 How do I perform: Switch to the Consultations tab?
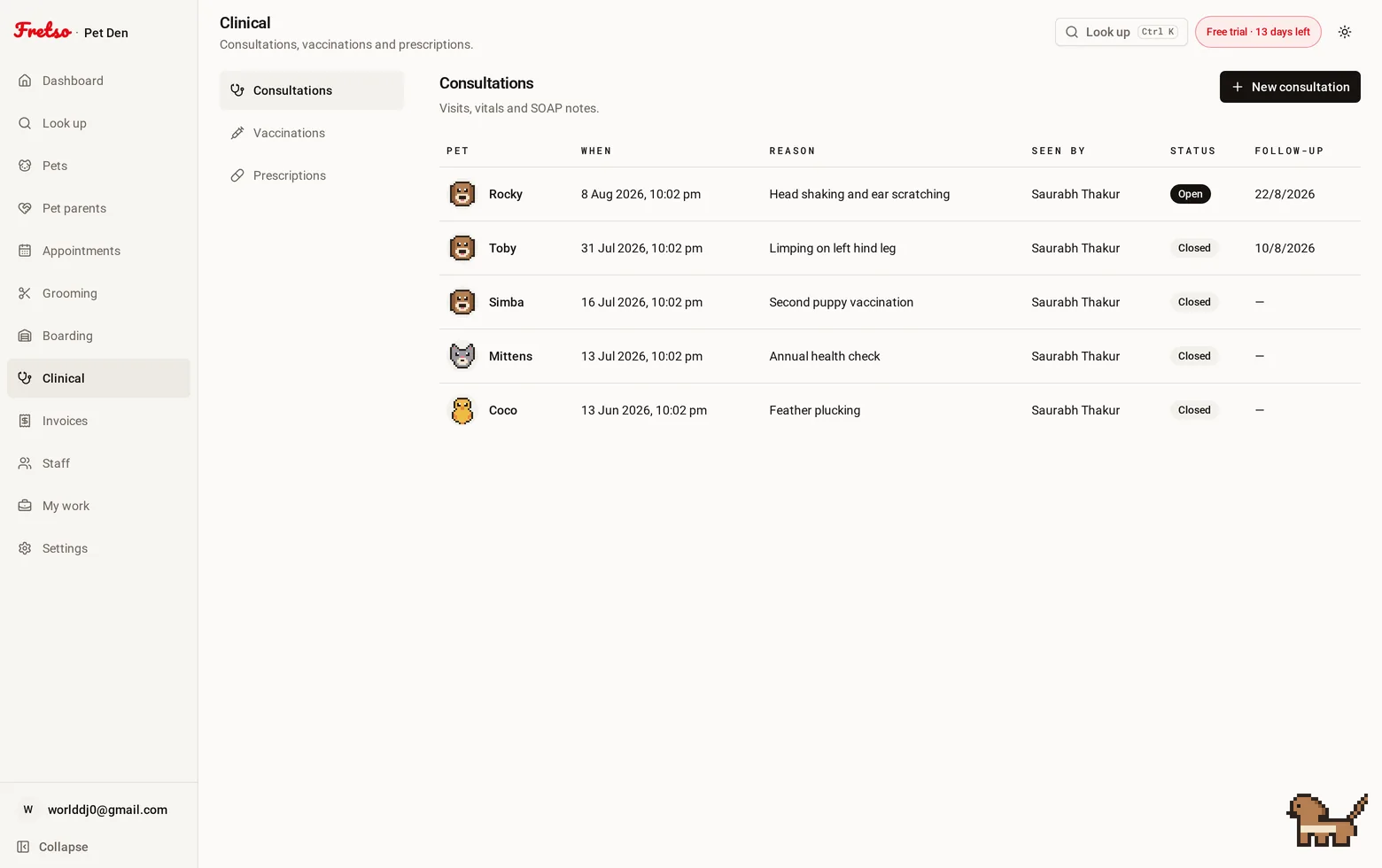pos(312,90)
